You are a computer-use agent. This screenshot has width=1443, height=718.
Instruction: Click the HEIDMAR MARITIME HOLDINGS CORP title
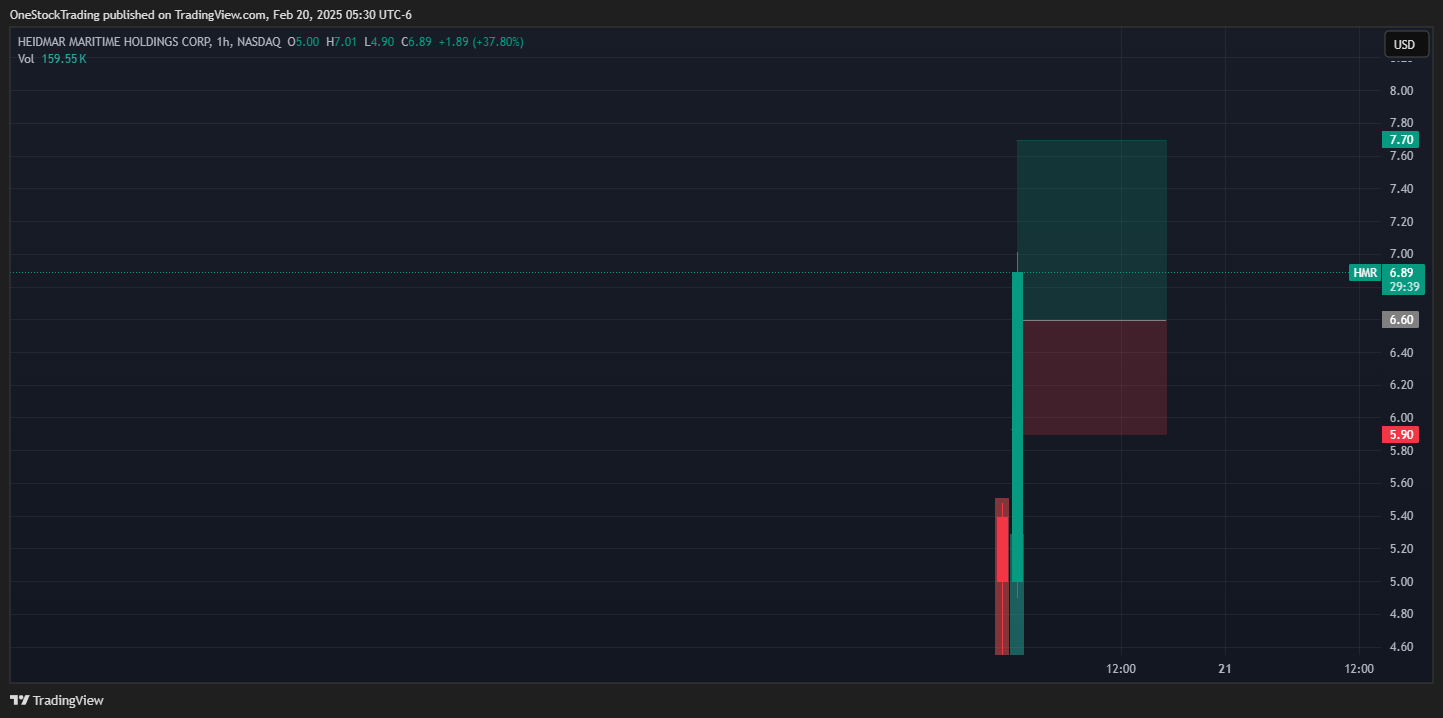113,42
